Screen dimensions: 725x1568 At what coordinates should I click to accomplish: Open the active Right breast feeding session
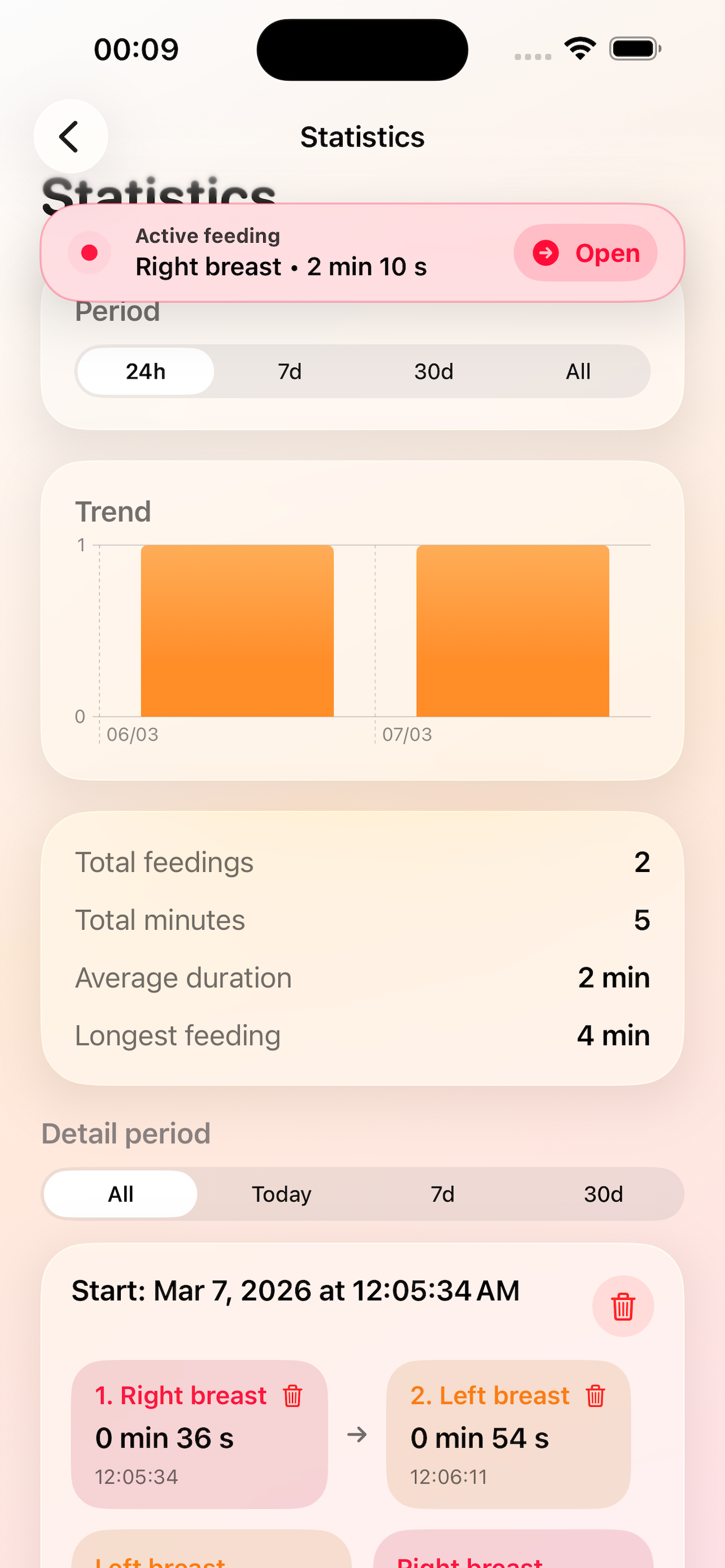point(584,253)
